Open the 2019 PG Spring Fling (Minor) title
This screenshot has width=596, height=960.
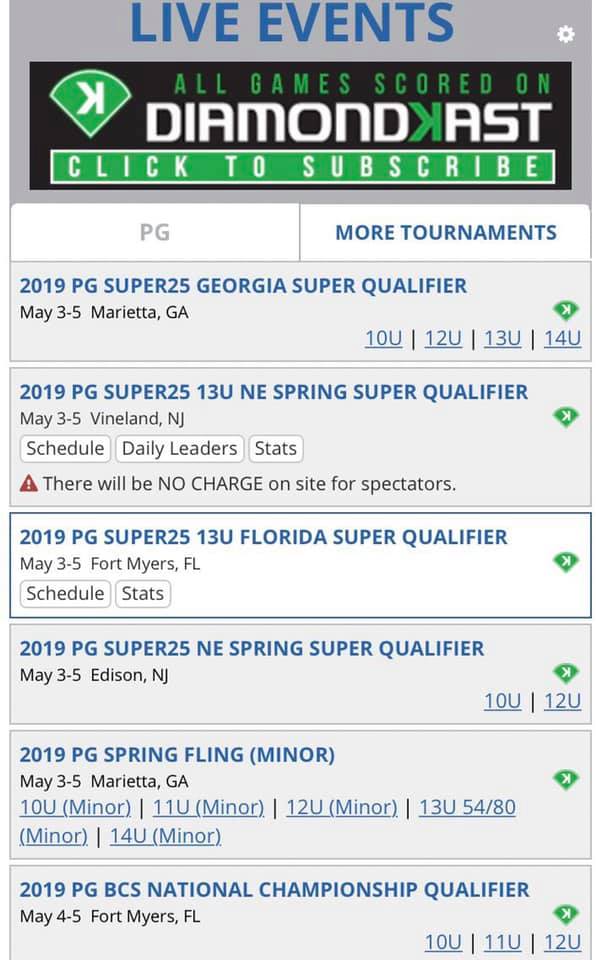click(177, 754)
